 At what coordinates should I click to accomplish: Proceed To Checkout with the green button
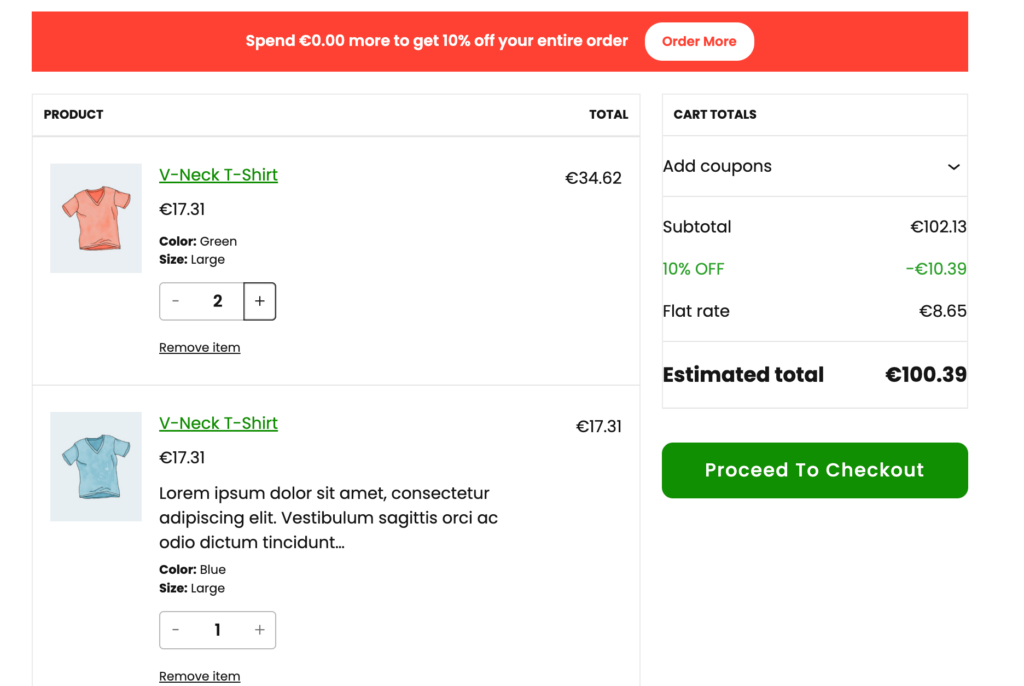point(814,470)
